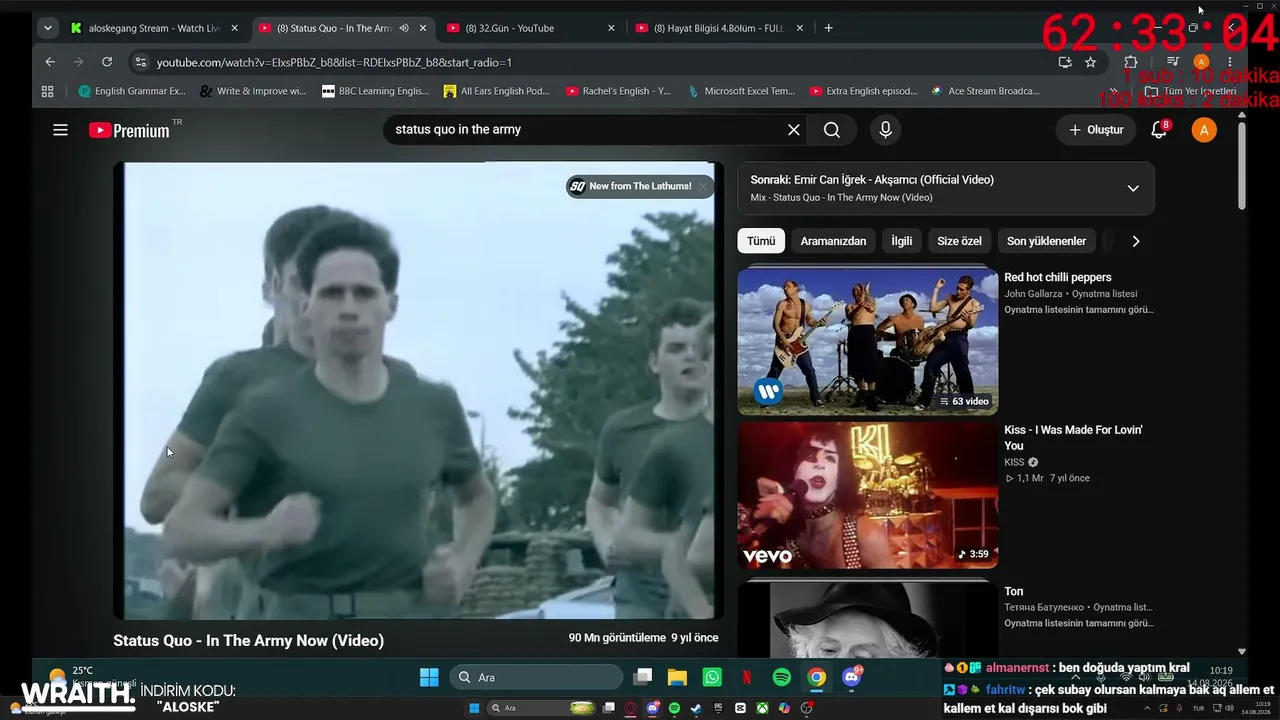Close the aloskegang Stream tab
Screen dimensions: 1280x720
pos(235,28)
